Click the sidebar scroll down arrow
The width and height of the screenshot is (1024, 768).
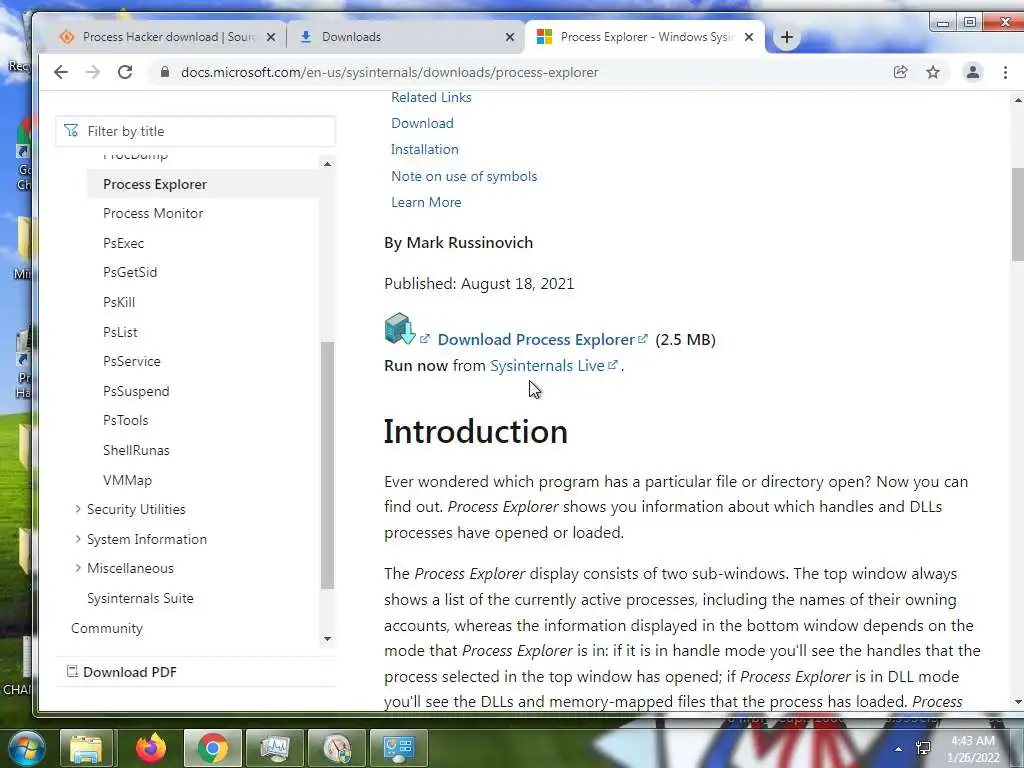click(x=327, y=639)
